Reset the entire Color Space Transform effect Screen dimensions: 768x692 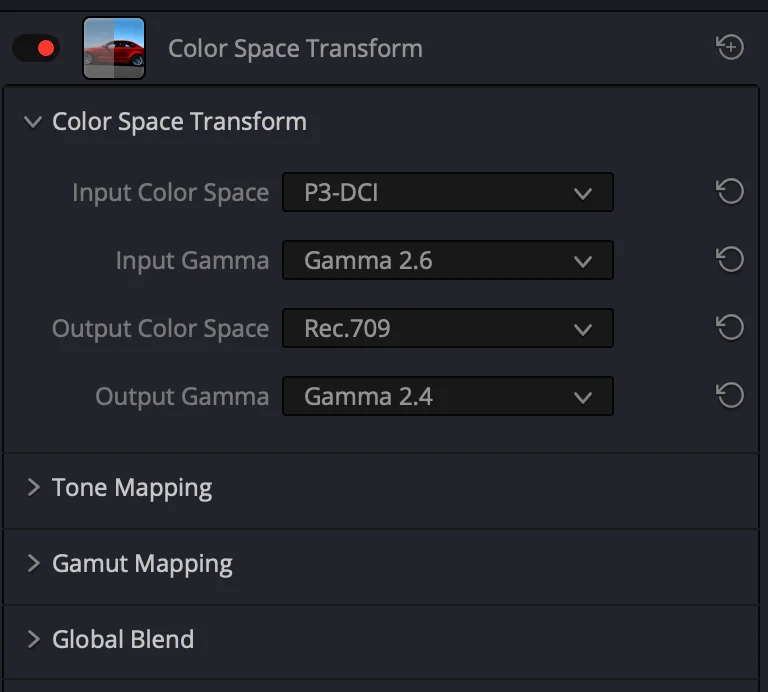tap(730, 47)
